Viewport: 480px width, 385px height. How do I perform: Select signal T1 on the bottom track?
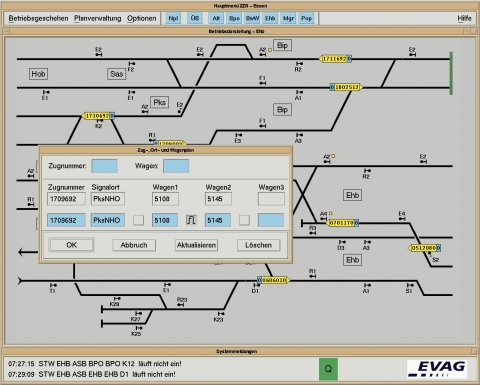pyautogui.click(x=53, y=285)
